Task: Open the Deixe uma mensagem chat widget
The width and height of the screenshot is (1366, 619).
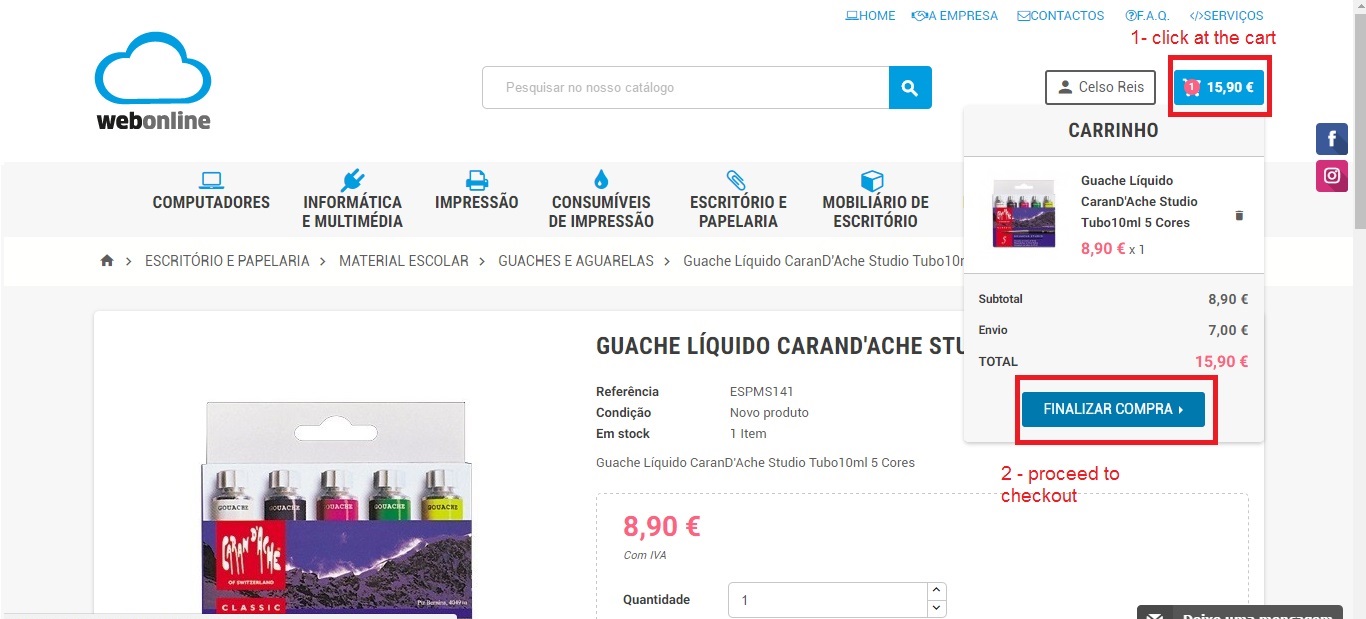Action: tap(1240, 612)
